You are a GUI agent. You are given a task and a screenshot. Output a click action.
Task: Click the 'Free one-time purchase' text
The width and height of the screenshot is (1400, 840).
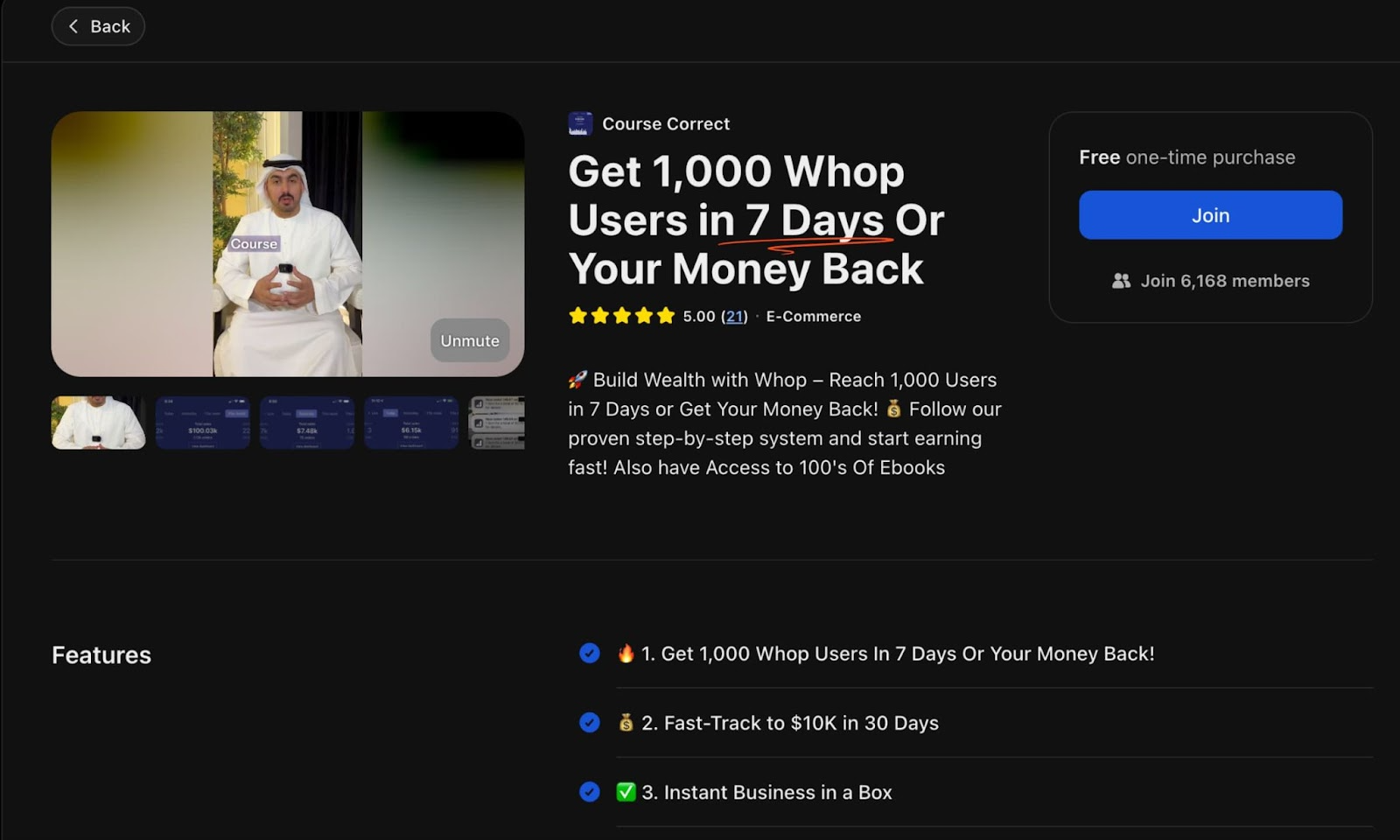pyautogui.click(x=1187, y=157)
